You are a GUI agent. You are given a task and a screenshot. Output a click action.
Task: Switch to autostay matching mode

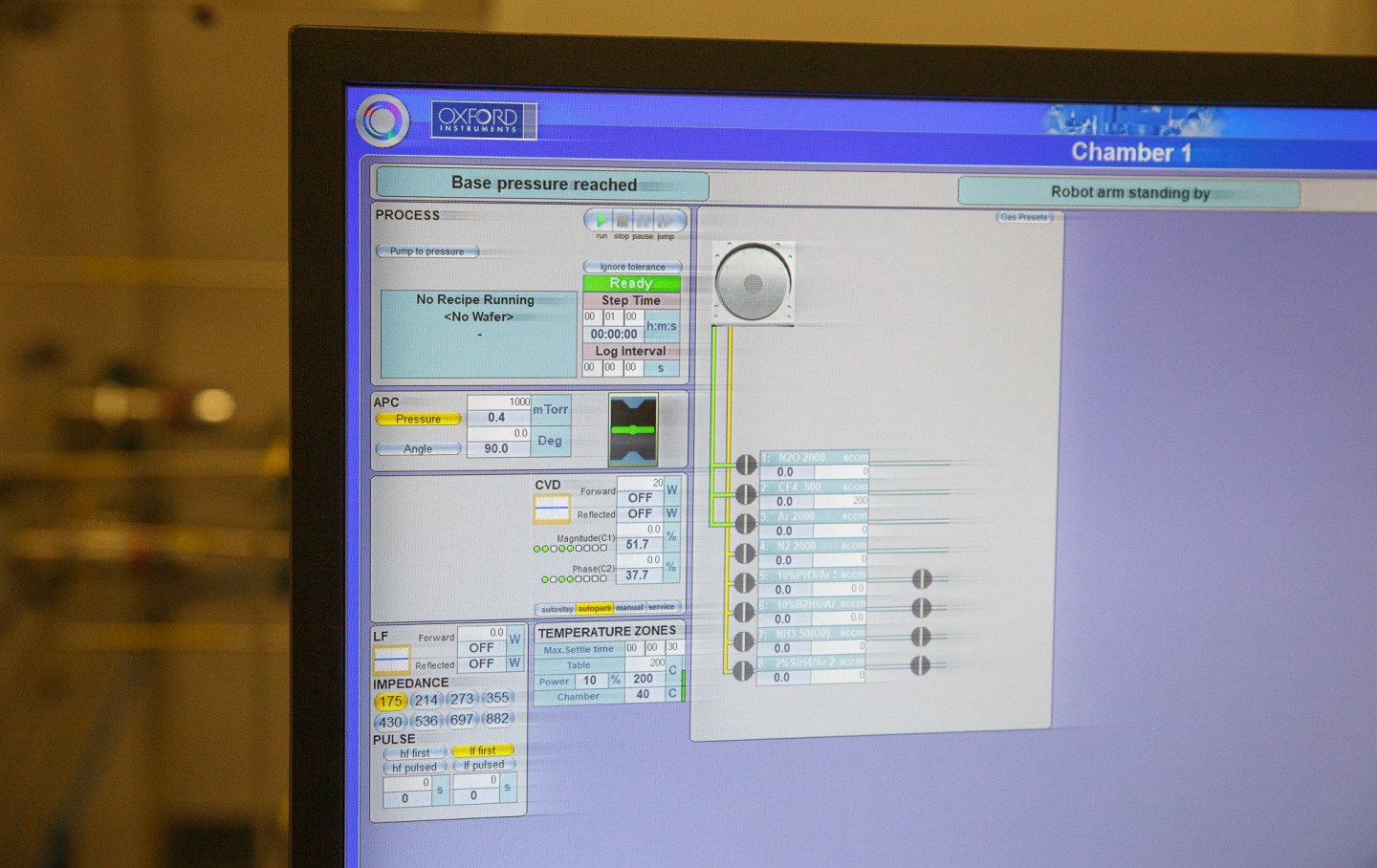click(557, 609)
